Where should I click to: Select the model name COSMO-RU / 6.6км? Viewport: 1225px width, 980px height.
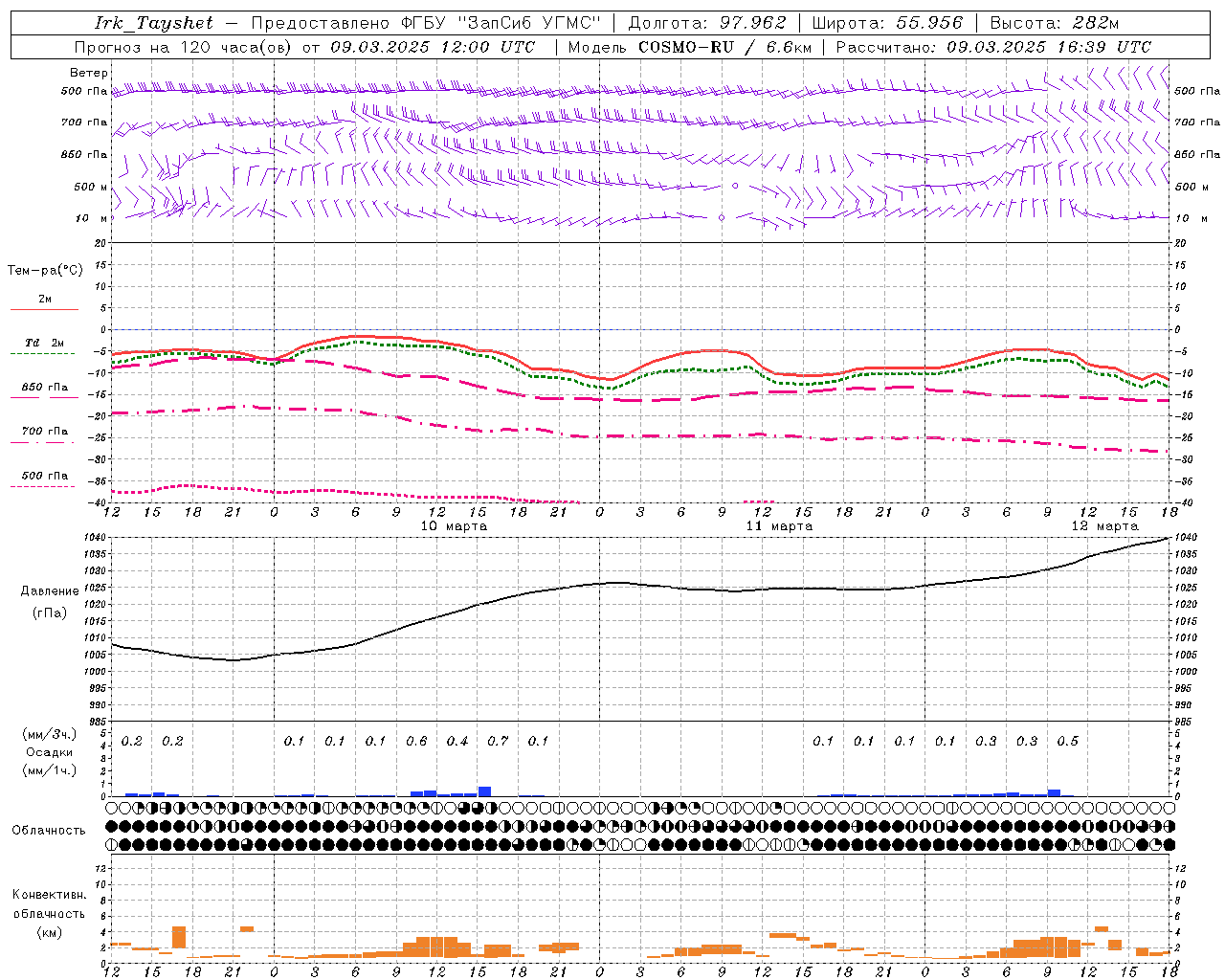(x=724, y=47)
